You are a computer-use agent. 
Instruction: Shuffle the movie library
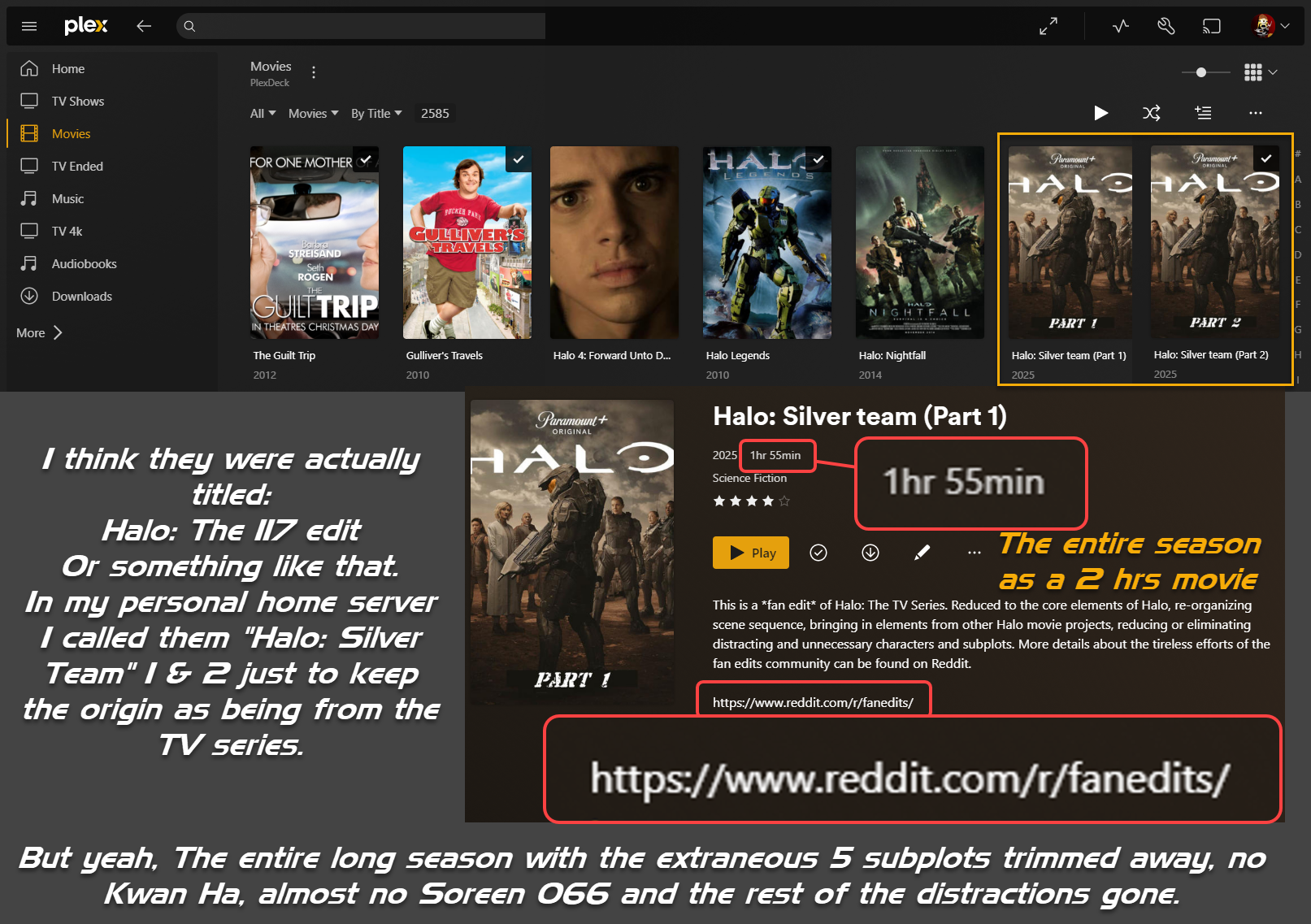pos(1152,113)
